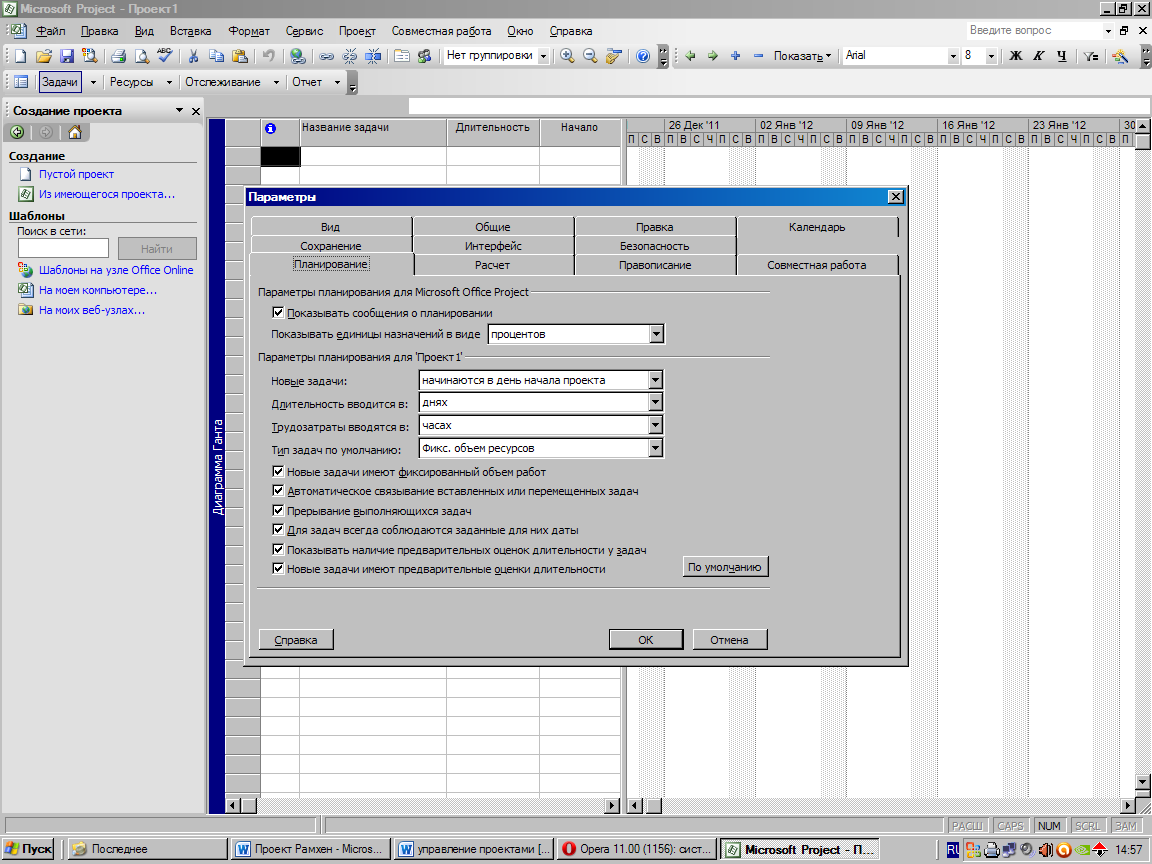Link tasks with the chain icon

coord(327,56)
